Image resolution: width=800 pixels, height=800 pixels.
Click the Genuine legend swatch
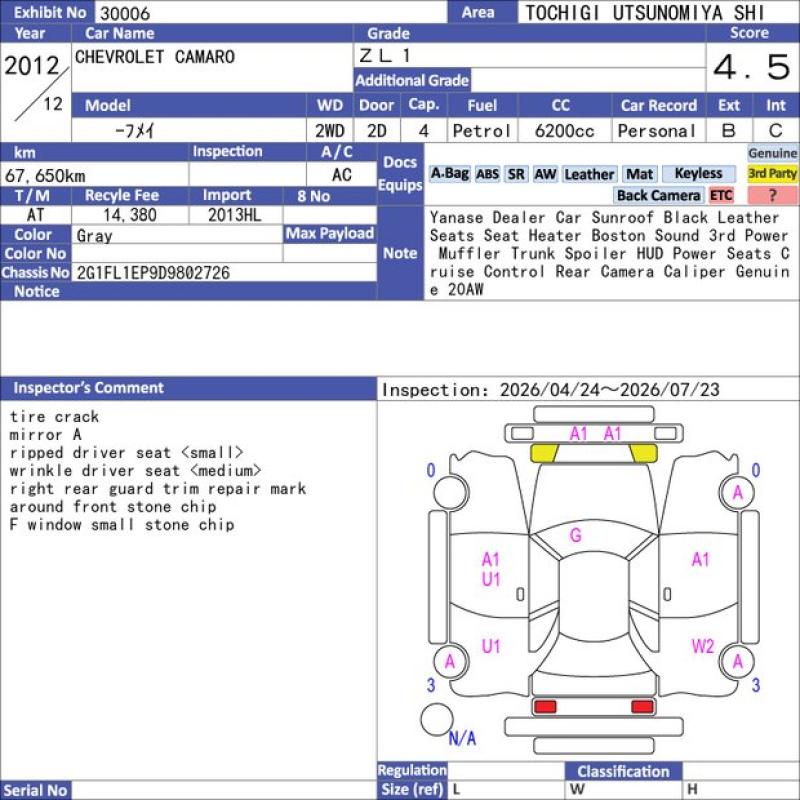click(772, 153)
